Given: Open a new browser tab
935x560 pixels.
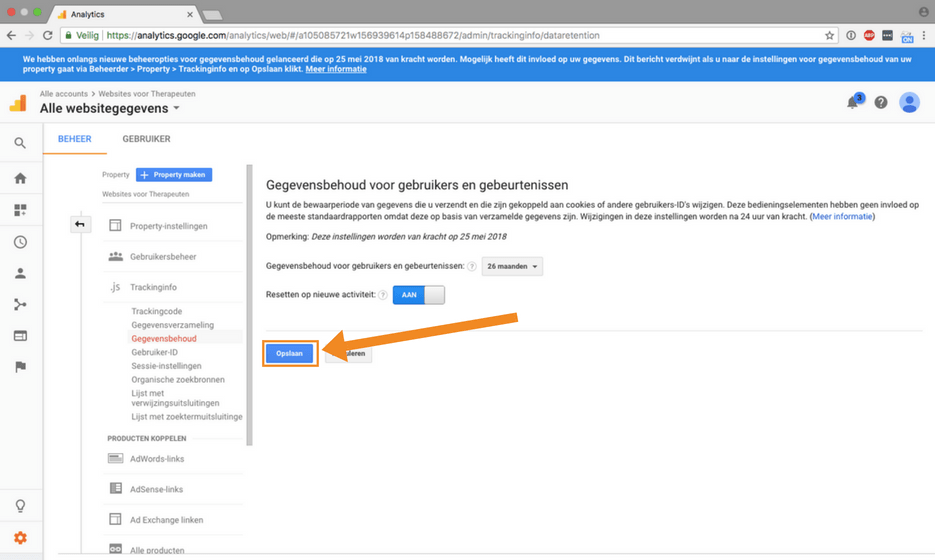Looking at the screenshot, I should tap(212, 15).
